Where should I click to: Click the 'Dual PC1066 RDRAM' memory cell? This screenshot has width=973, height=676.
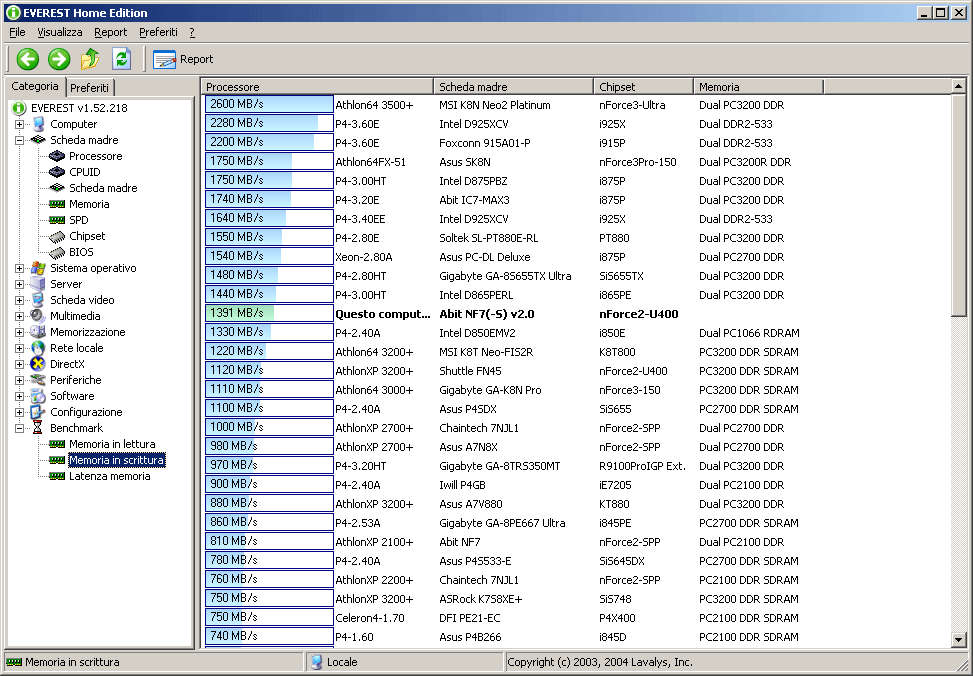point(749,333)
